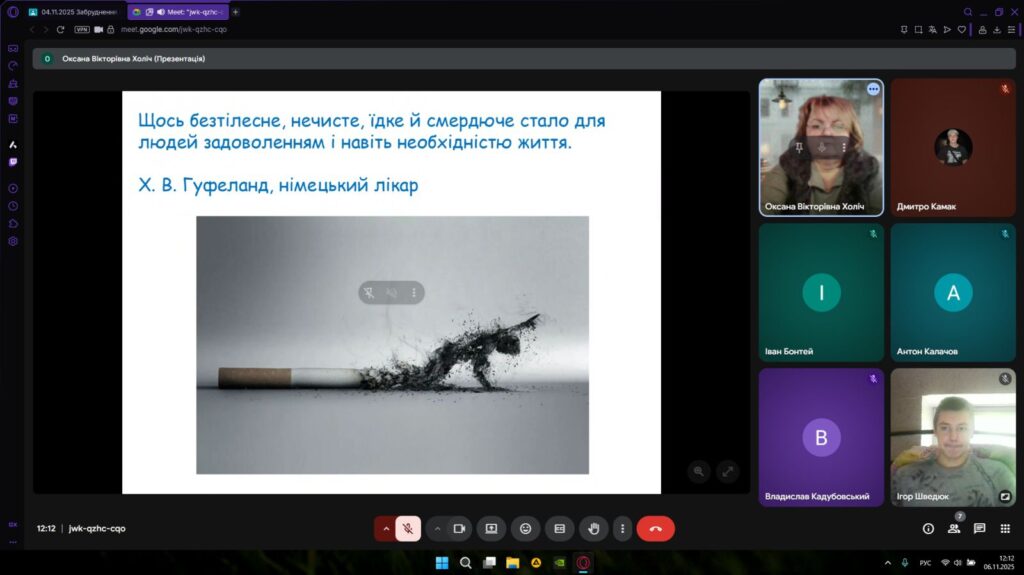The image size is (1024, 575).
Task: Open File Explorer from the taskbar
Action: (x=512, y=563)
